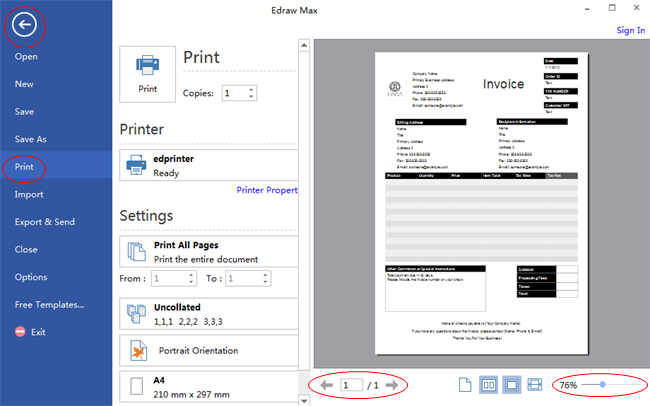Click the large Print printer button
The height and width of the screenshot is (406, 650).
pos(147,73)
